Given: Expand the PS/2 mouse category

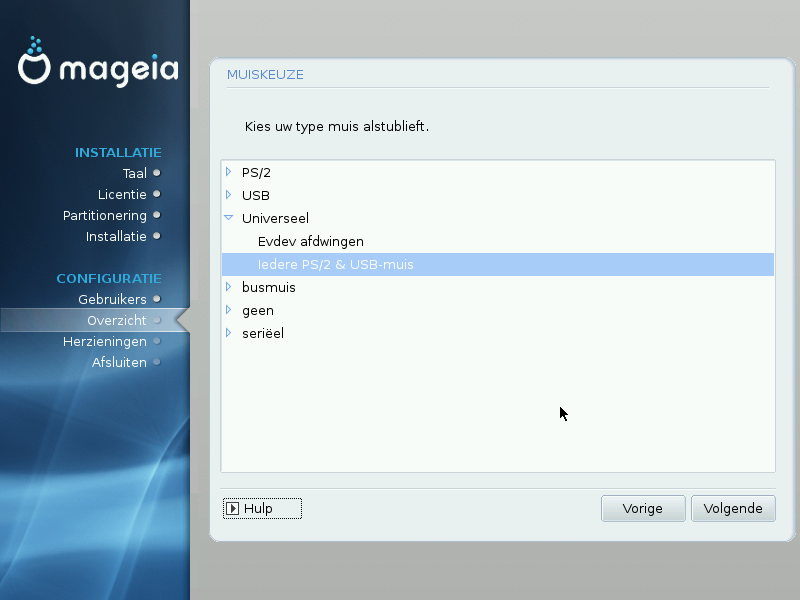Looking at the screenshot, I should 229,172.
